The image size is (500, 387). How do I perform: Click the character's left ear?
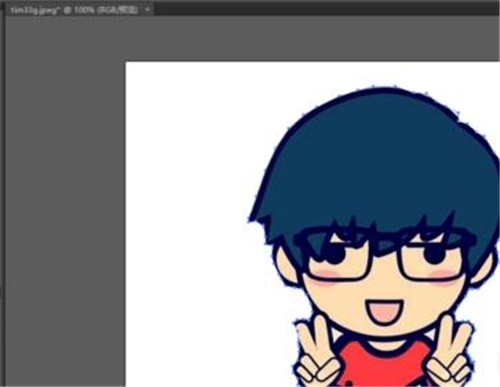tap(287, 267)
